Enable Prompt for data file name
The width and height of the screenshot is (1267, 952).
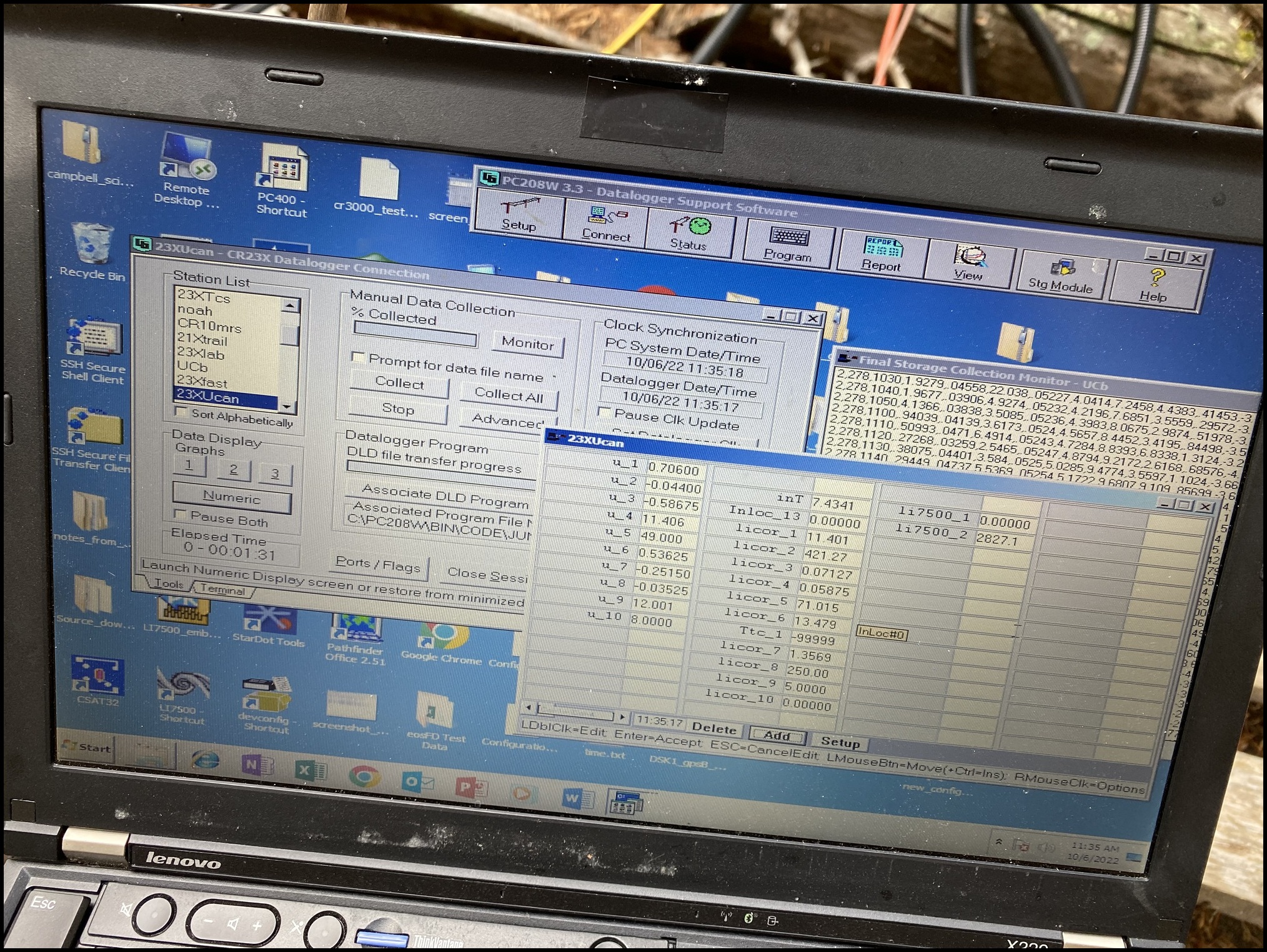pyautogui.click(x=358, y=357)
